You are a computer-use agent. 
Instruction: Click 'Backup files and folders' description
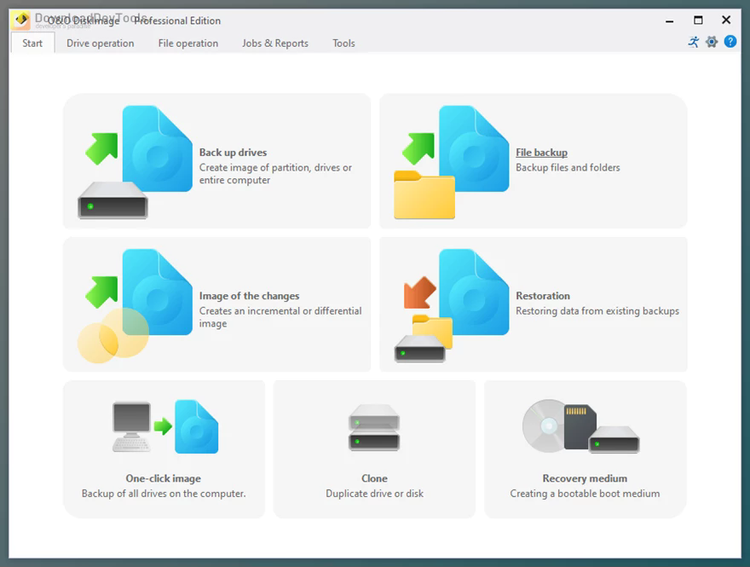click(x=568, y=167)
